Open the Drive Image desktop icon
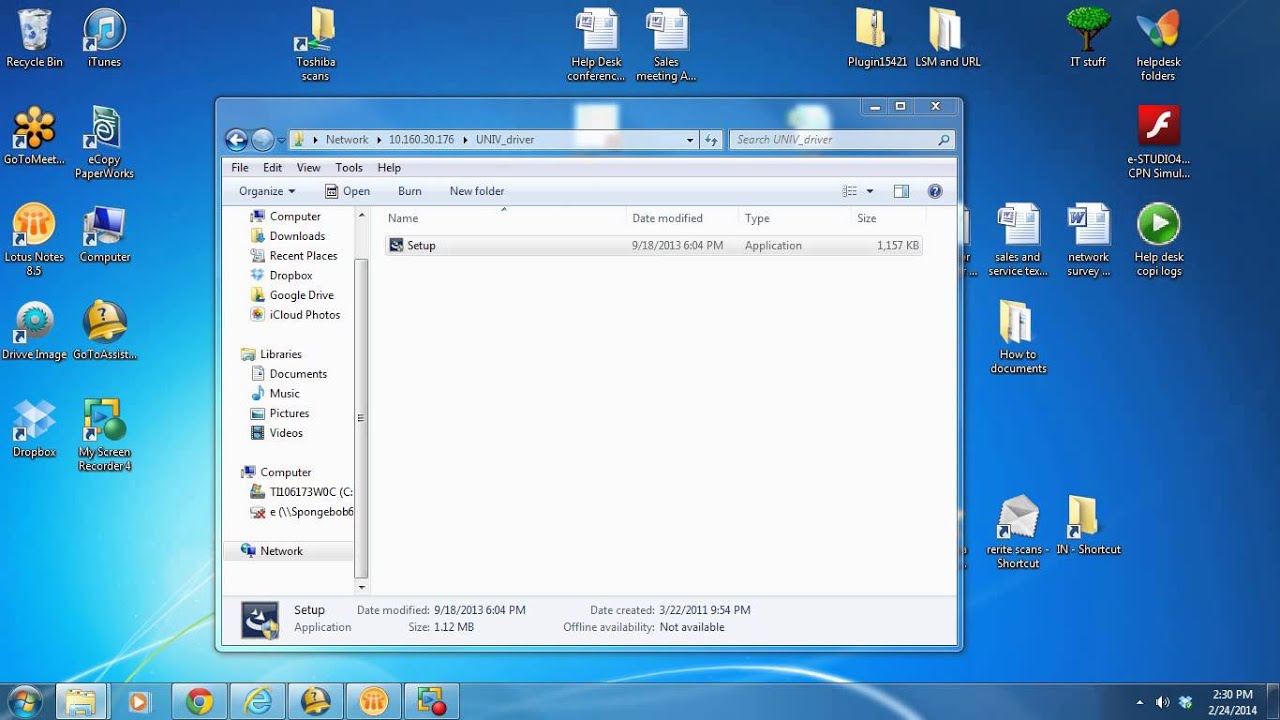Image resolution: width=1280 pixels, height=720 pixels. click(34, 331)
